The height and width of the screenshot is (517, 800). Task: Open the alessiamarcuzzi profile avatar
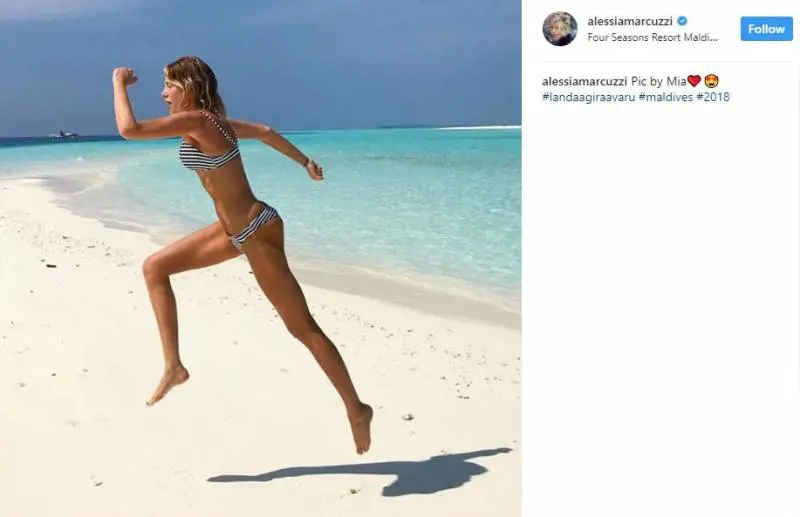click(x=560, y=29)
